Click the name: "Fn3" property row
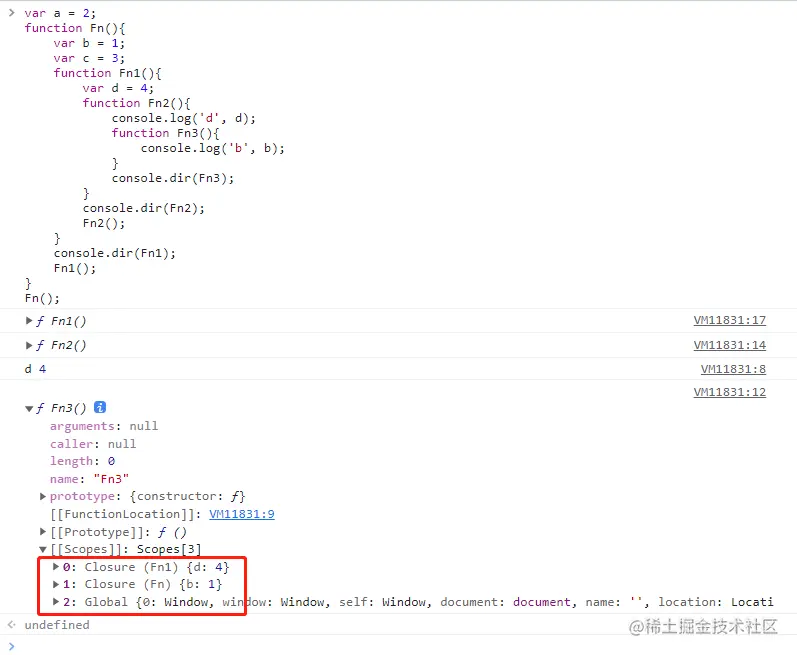Image resolution: width=797 pixels, height=655 pixels. click(89, 479)
